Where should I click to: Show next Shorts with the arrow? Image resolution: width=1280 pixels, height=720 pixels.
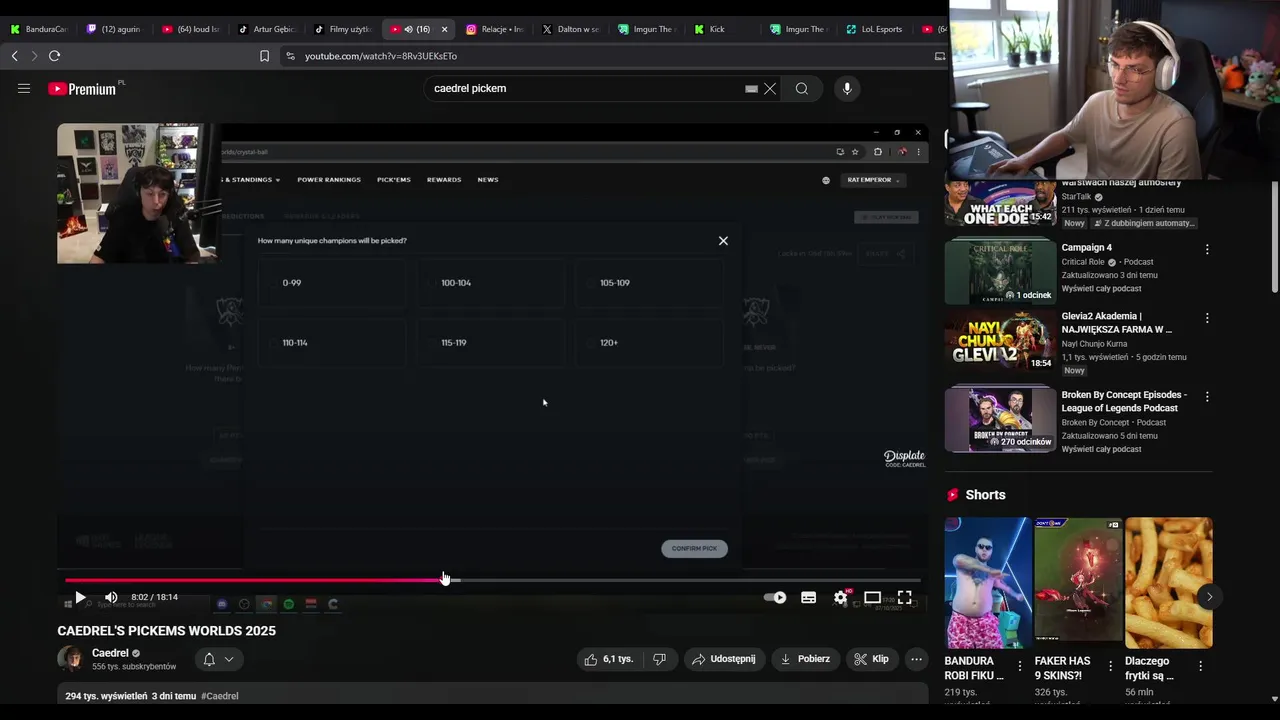point(1209,597)
